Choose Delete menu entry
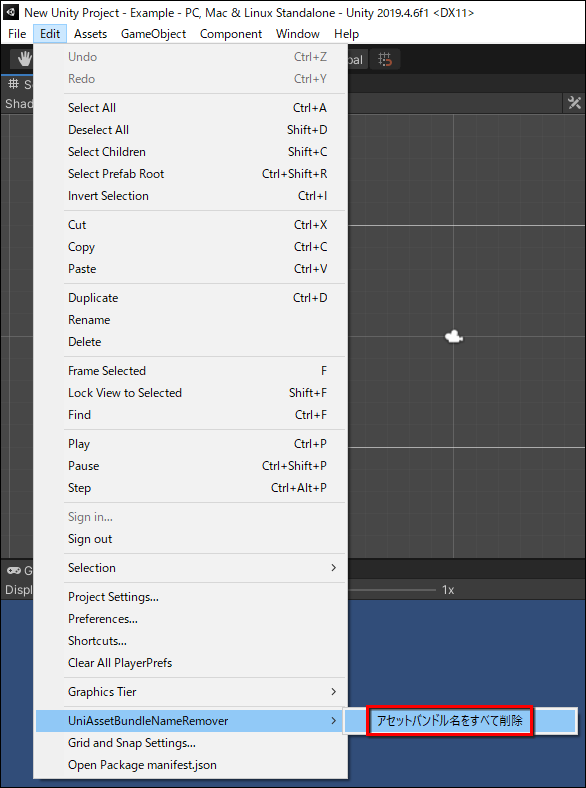 point(190,342)
